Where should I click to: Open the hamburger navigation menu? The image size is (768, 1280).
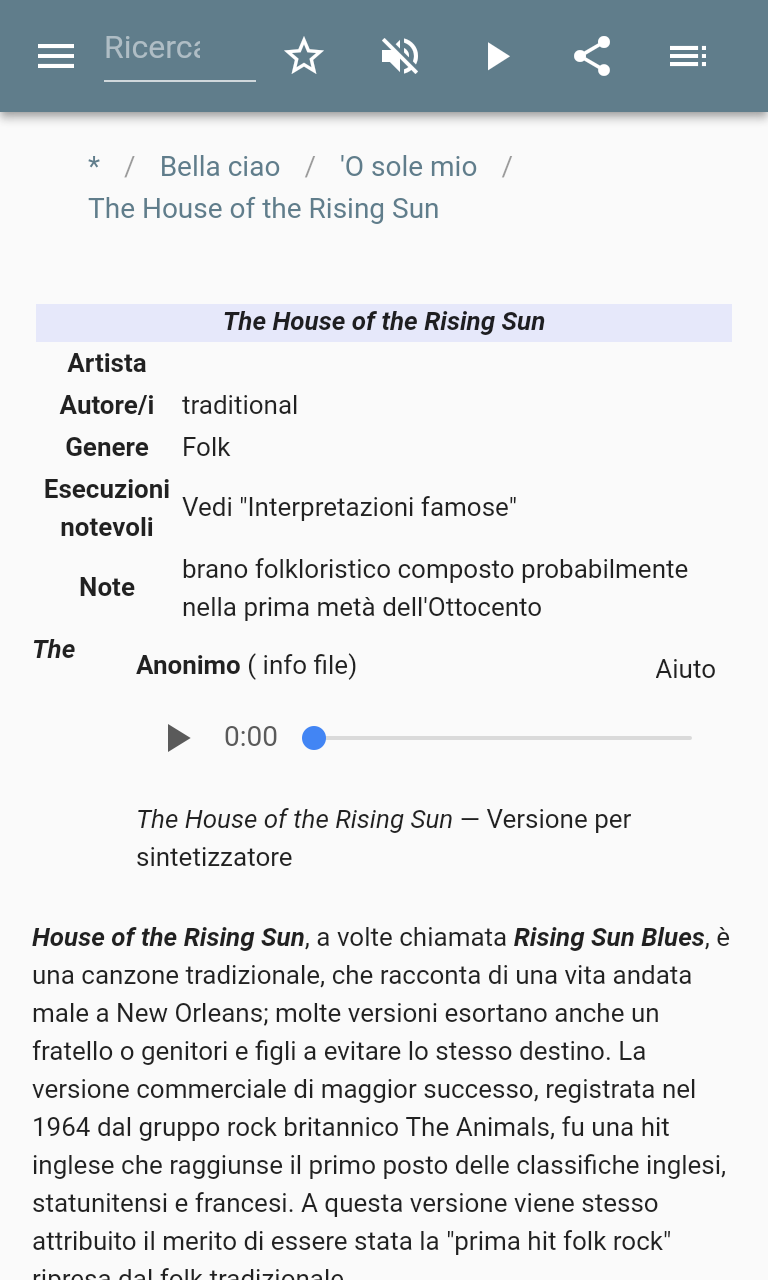coord(56,56)
